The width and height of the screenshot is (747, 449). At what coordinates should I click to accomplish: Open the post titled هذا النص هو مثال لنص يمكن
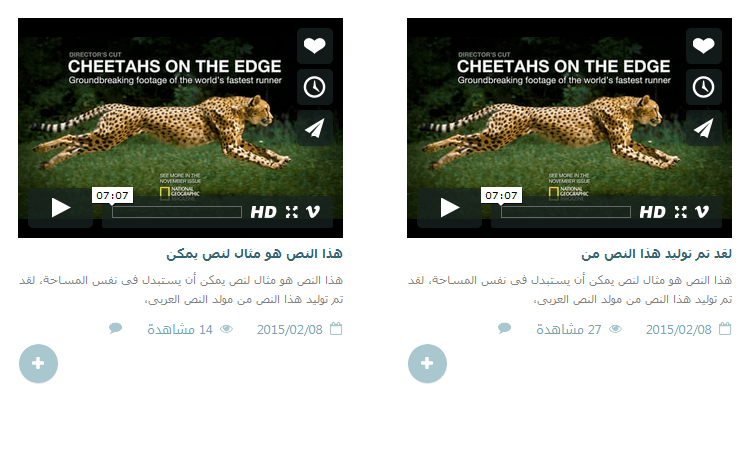tap(254, 254)
